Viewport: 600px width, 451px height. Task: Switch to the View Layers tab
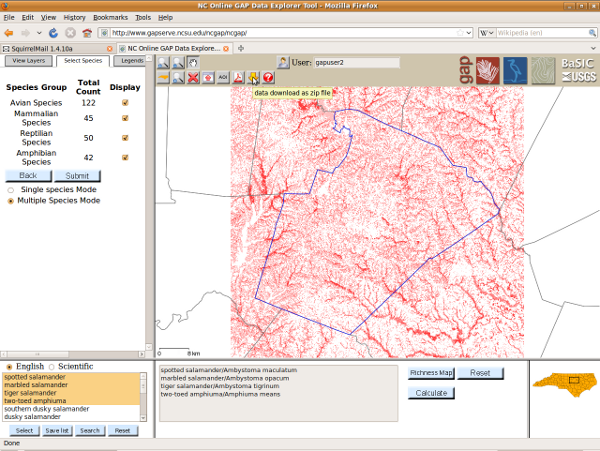[x=28, y=61]
